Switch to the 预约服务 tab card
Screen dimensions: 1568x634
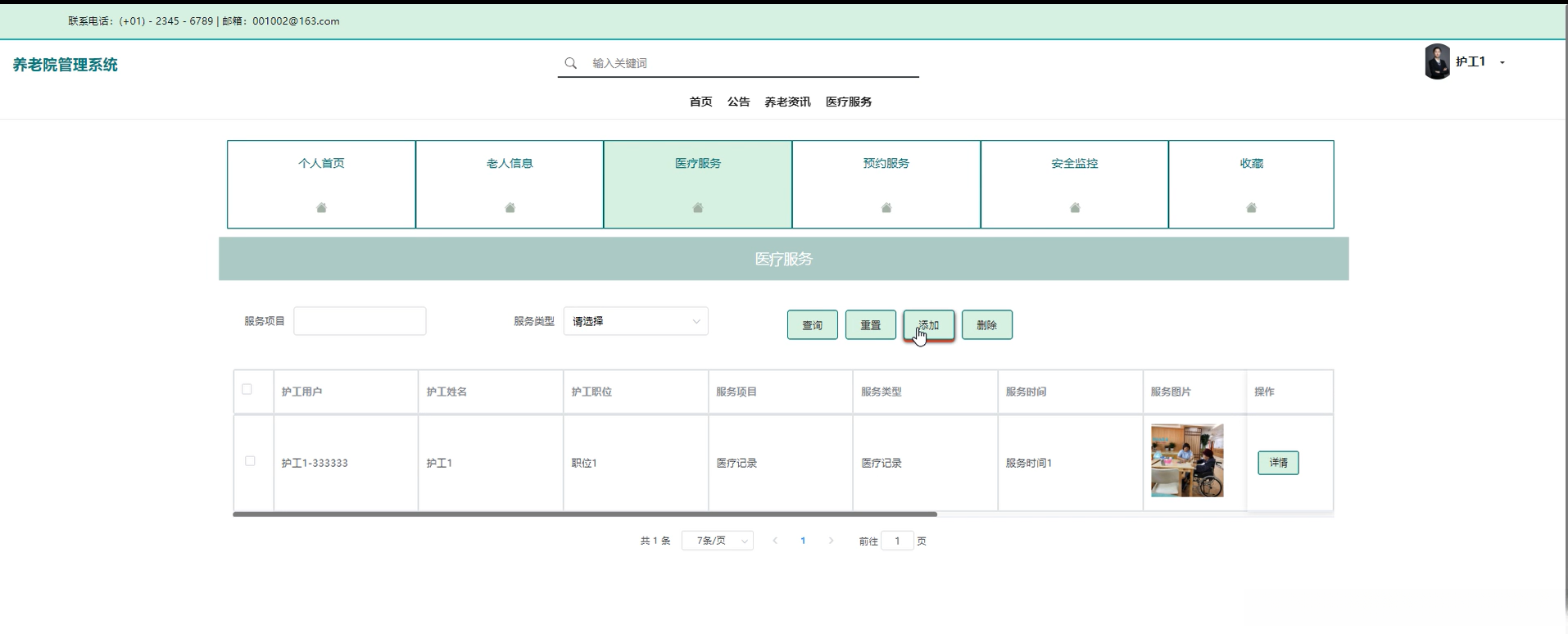click(x=886, y=184)
